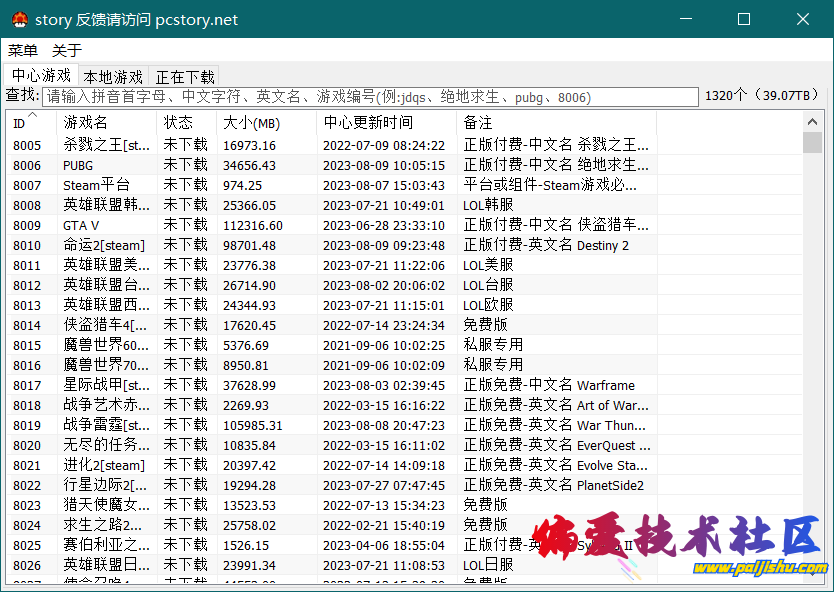
Task: Open the 关于 menu
Action: click(x=67, y=51)
